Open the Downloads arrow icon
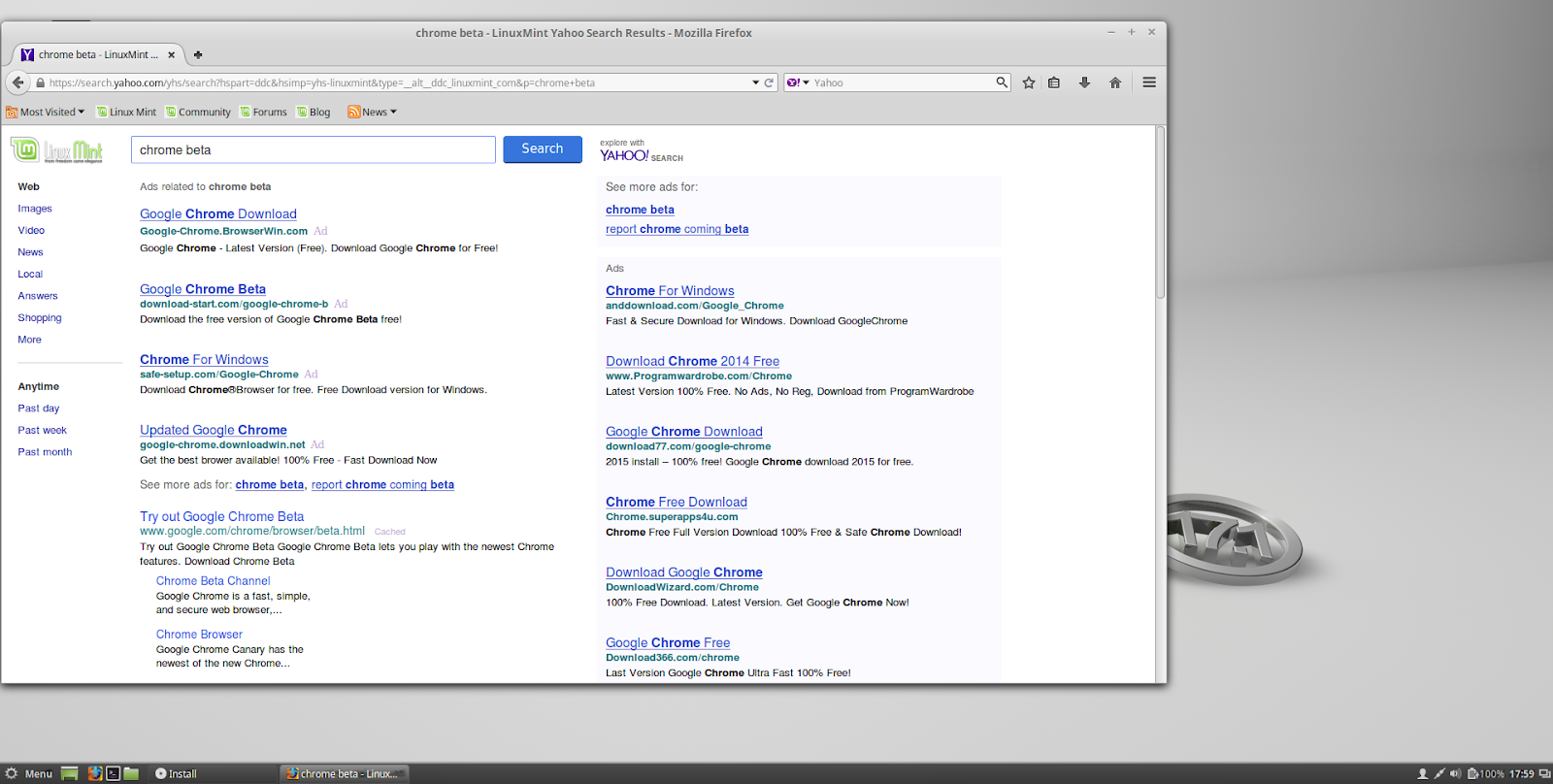Screen dimensions: 1553x784 (1085, 82)
